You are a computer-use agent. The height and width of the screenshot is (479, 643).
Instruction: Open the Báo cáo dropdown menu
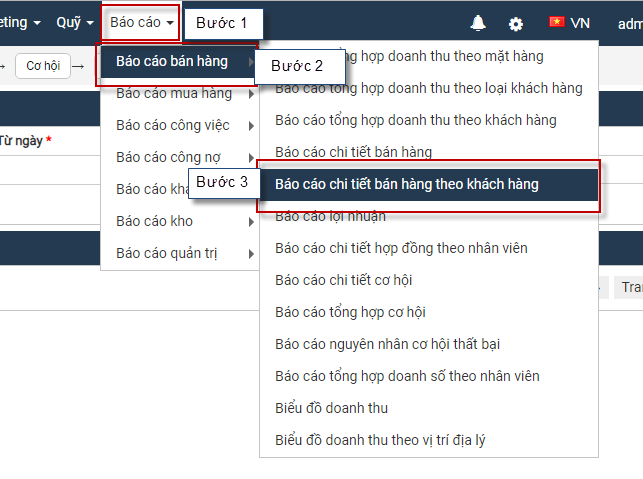tap(142, 22)
